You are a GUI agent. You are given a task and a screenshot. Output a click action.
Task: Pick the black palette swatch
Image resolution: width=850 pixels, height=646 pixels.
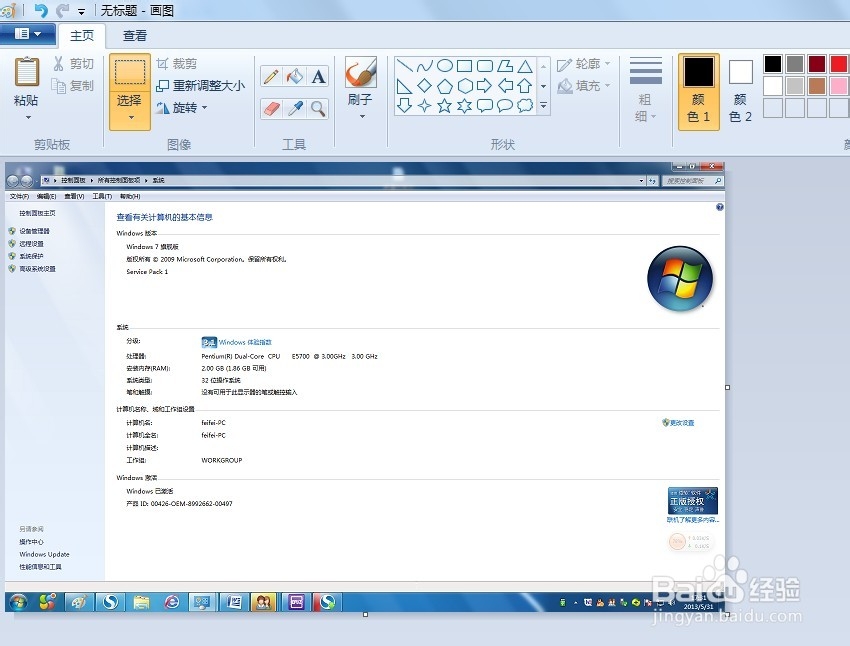click(x=773, y=64)
